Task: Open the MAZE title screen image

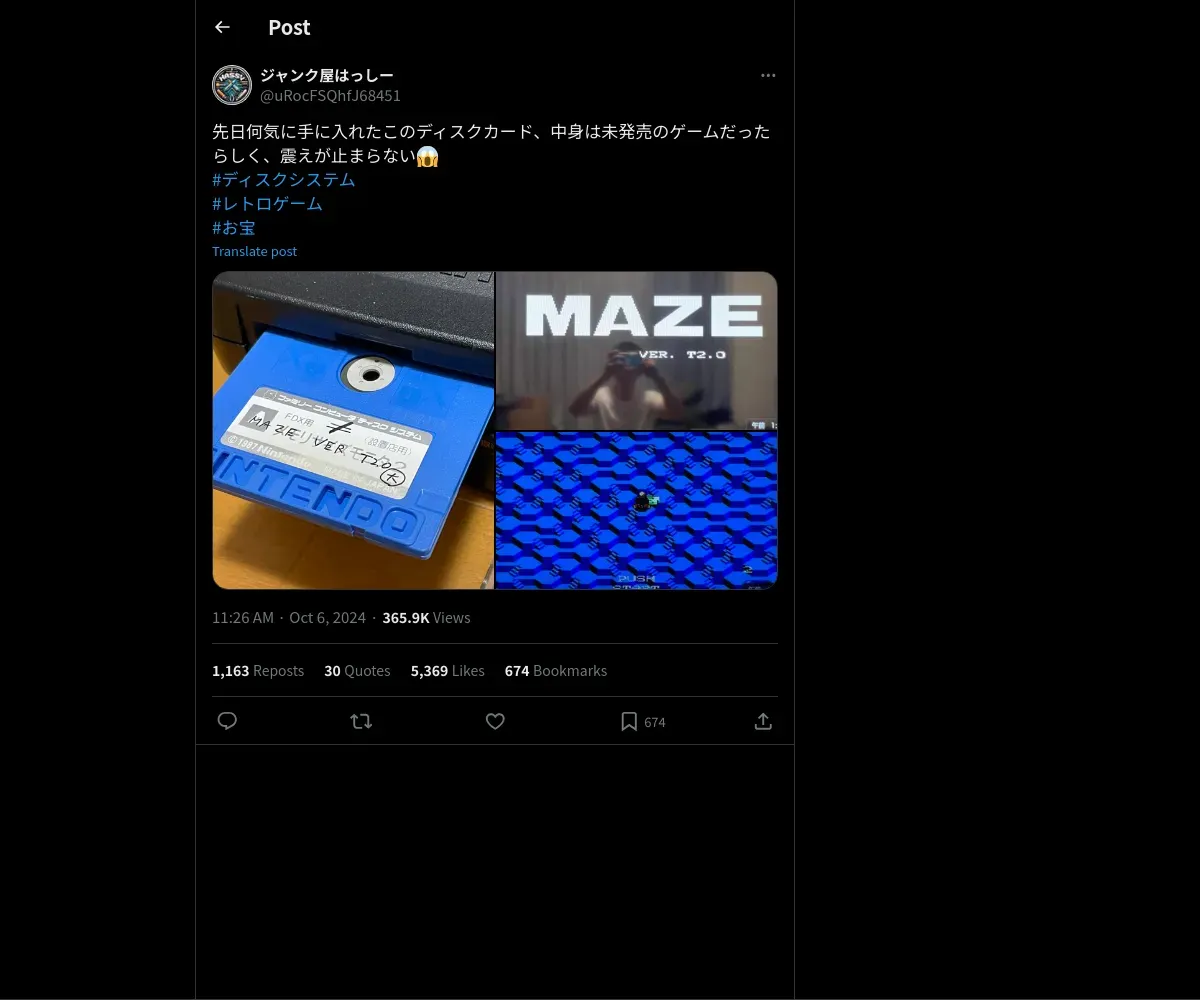Action: 637,351
